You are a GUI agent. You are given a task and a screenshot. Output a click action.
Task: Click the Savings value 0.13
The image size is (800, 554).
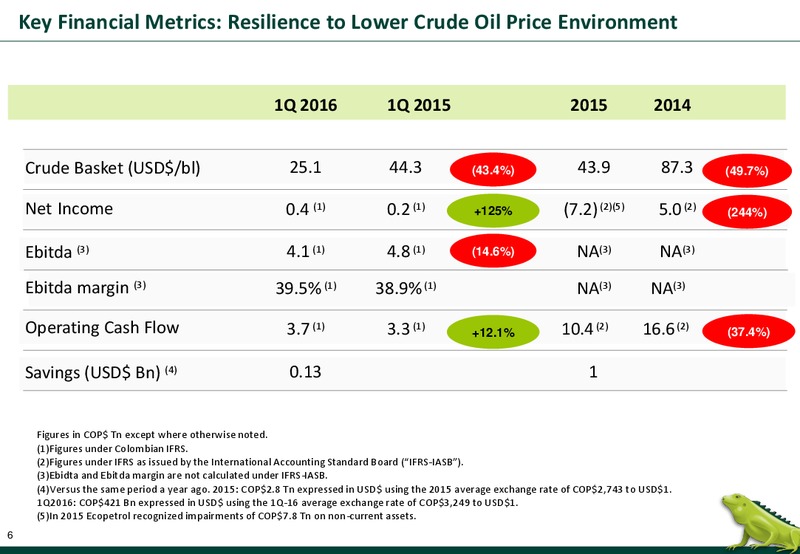(x=305, y=372)
